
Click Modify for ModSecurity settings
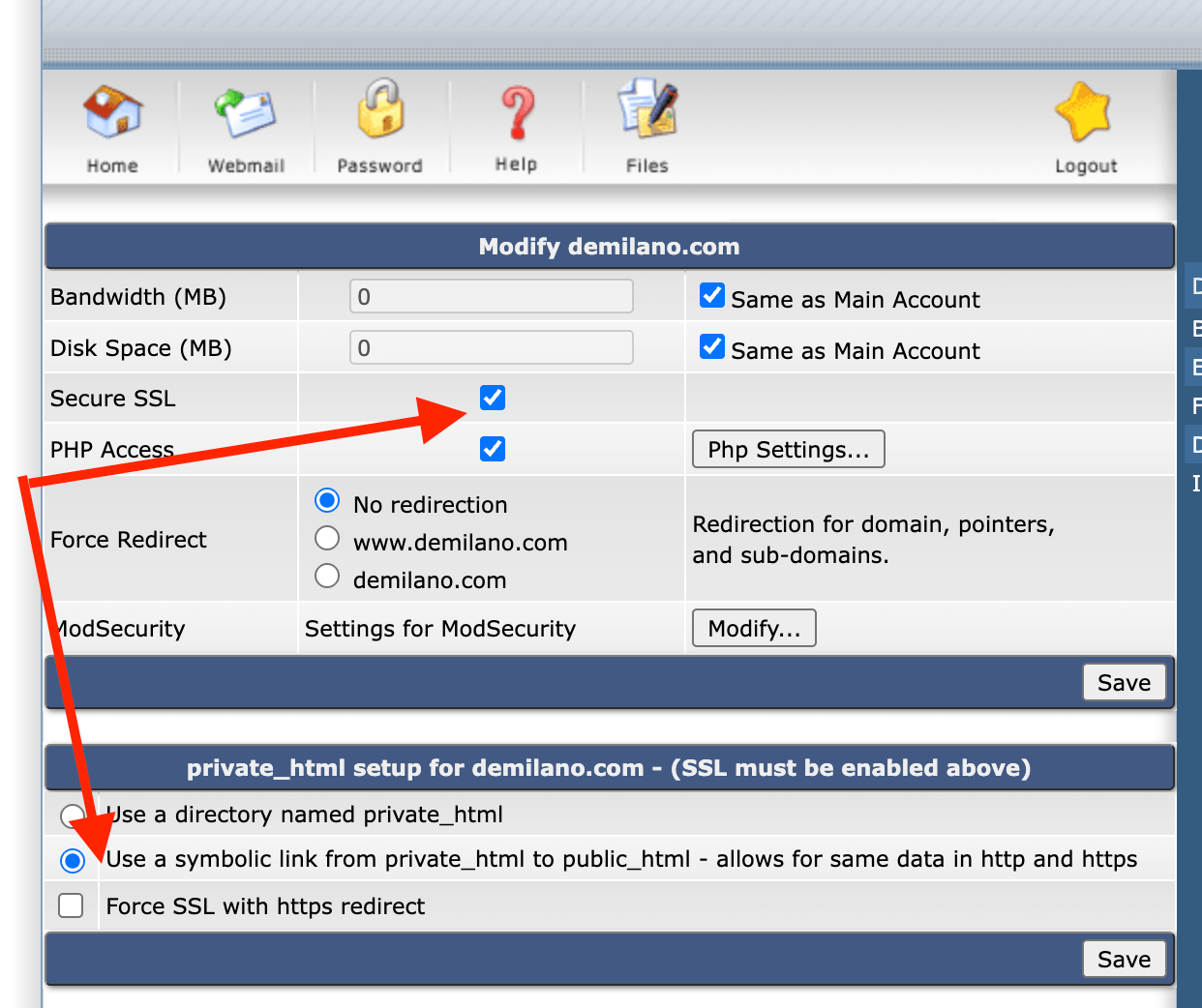pyautogui.click(x=754, y=628)
